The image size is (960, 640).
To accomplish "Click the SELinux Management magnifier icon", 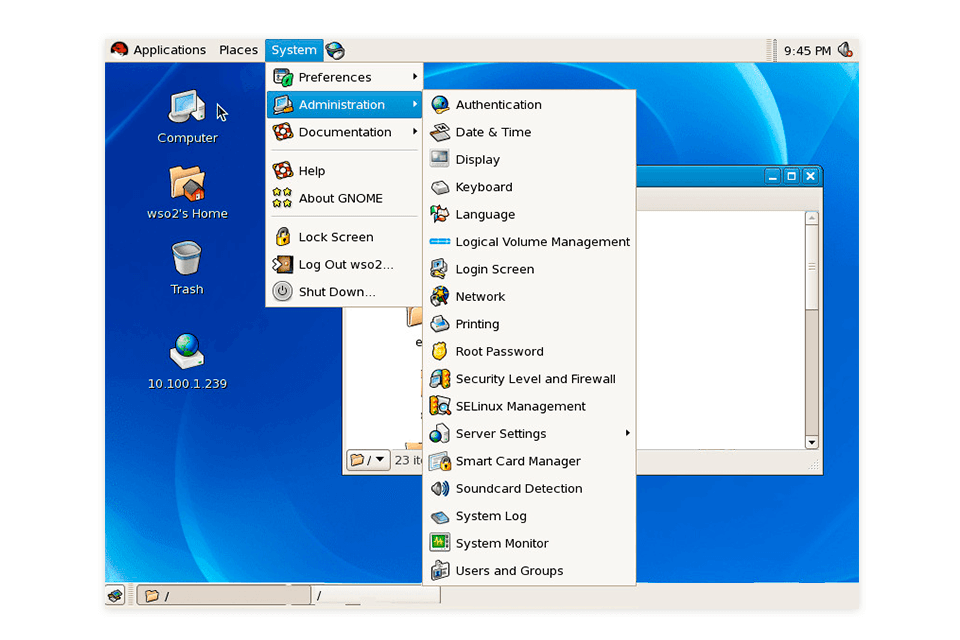I will [440, 405].
